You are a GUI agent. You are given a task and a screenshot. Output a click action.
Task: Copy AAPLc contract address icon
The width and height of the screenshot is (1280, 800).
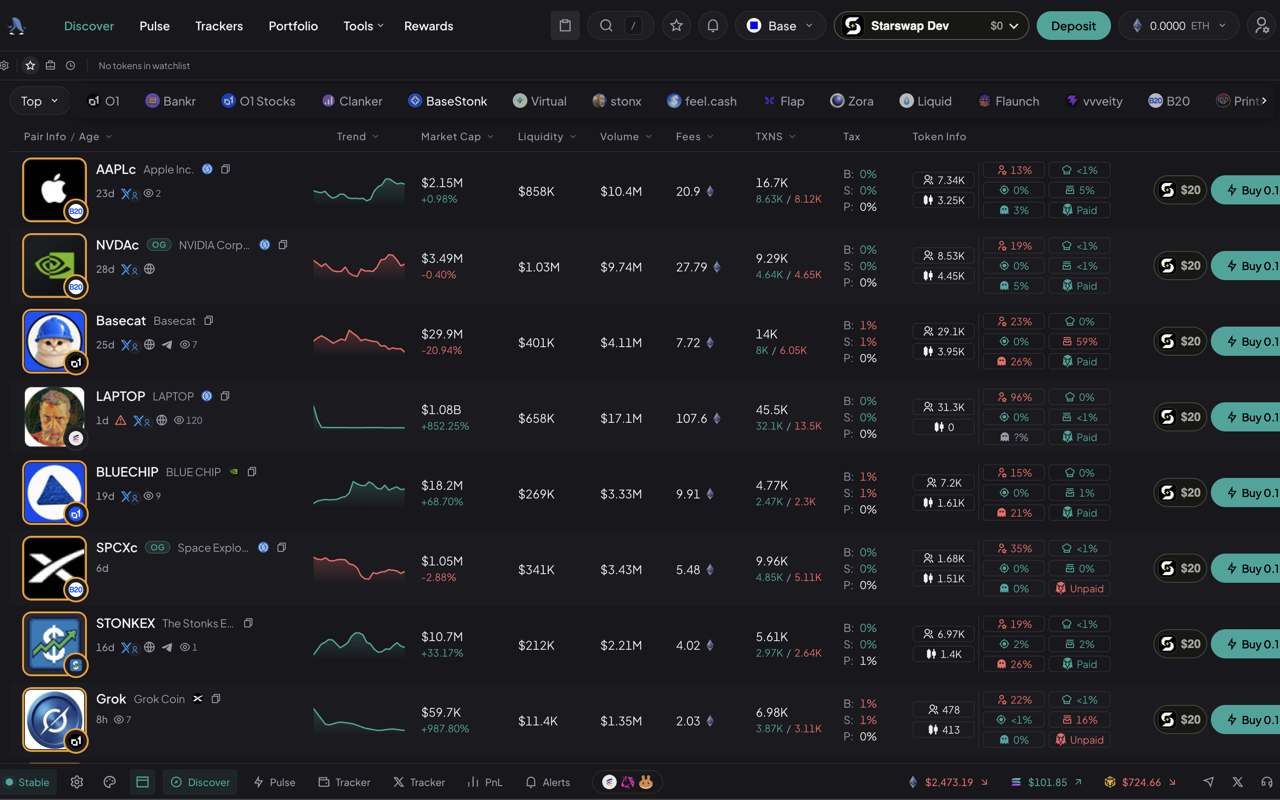[225, 169]
